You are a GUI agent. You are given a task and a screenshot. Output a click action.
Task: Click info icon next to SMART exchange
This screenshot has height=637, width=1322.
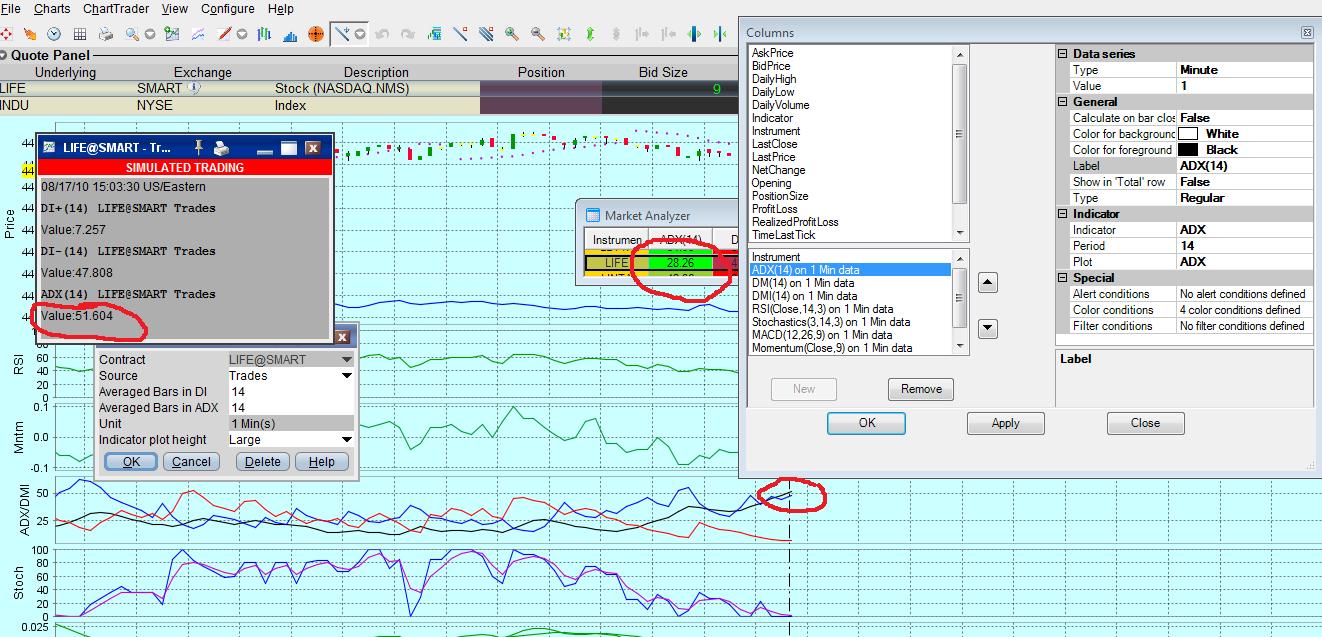[194, 88]
